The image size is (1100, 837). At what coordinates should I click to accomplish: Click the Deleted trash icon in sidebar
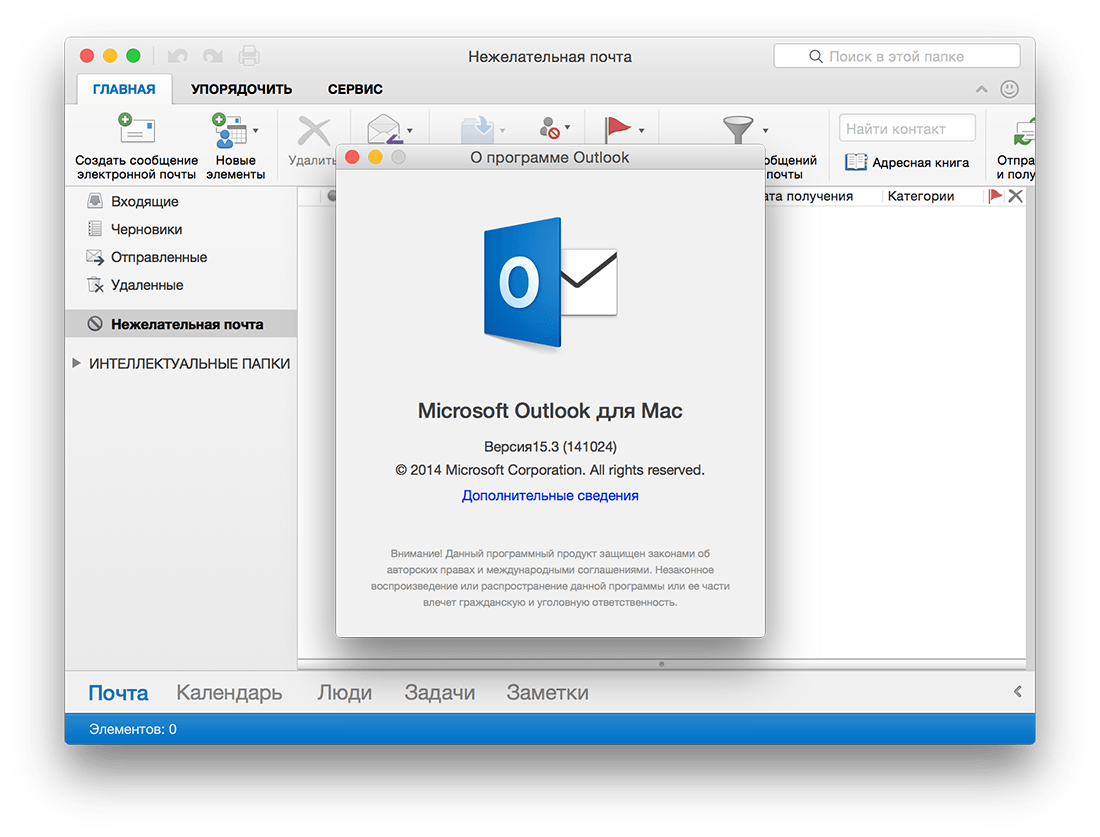(95, 285)
